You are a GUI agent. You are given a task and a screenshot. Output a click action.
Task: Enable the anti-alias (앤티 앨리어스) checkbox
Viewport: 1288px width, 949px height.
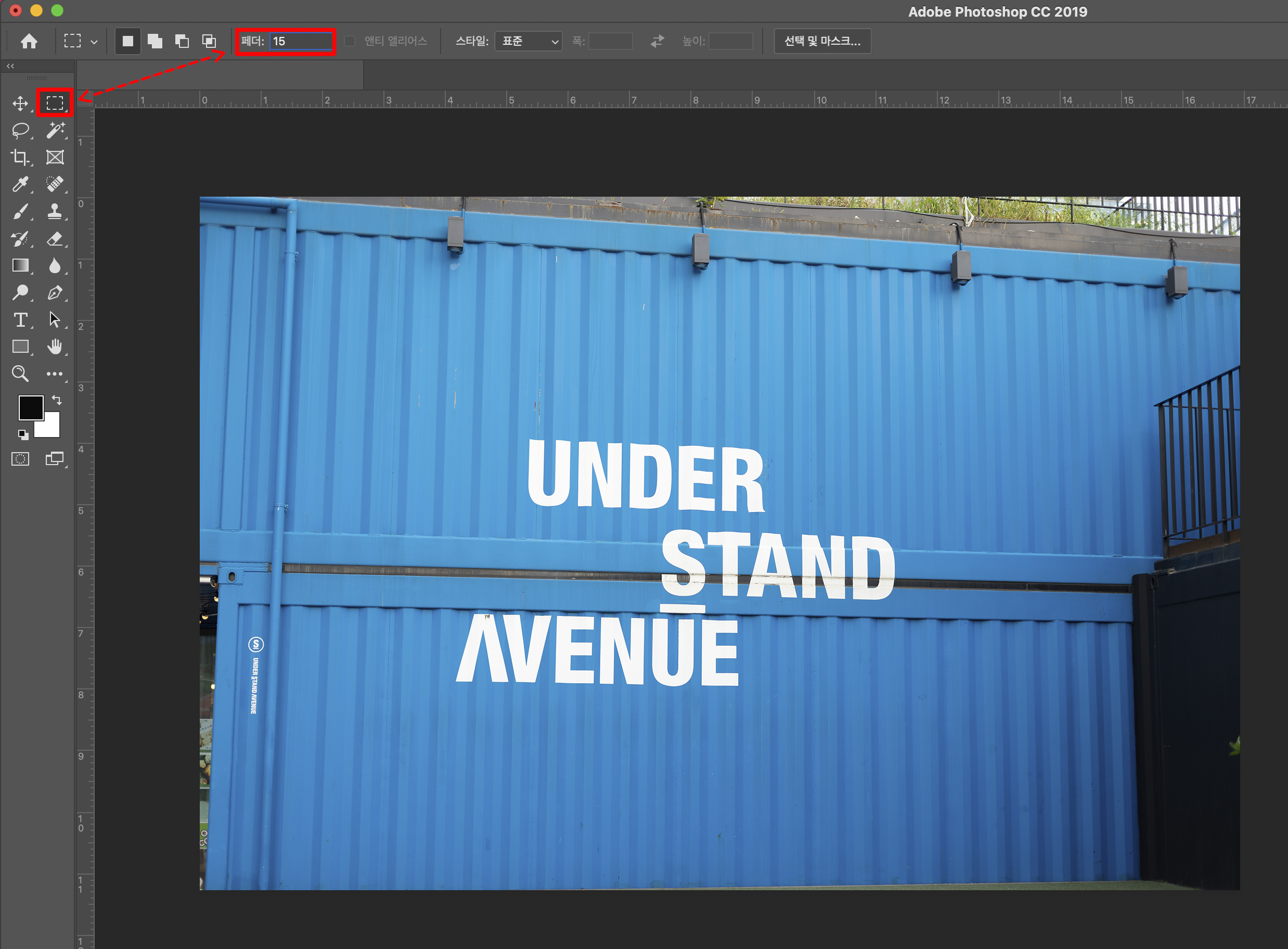(350, 41)
